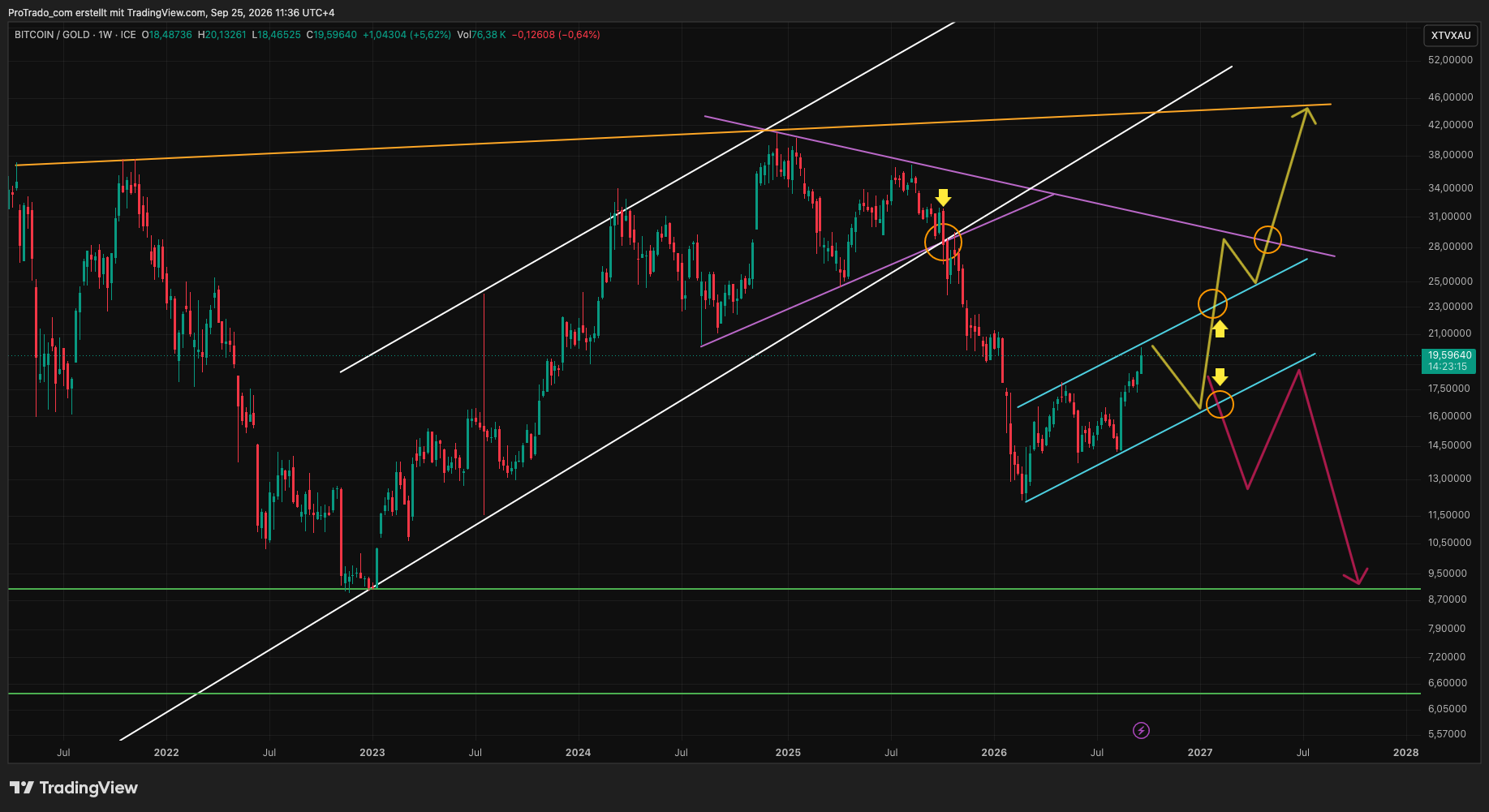The image size is (1489, 812).
Task: Click the 31,00000 price axis label
Action: [1450, 217]
